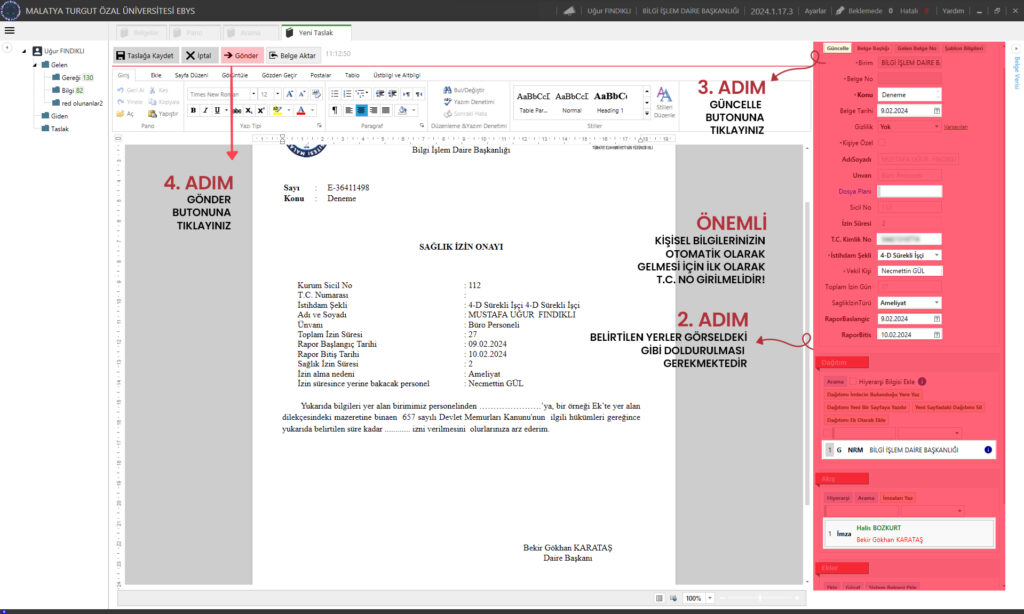Click the info icon on BİLGİ İŞLEM row

(x=988, y=450)
